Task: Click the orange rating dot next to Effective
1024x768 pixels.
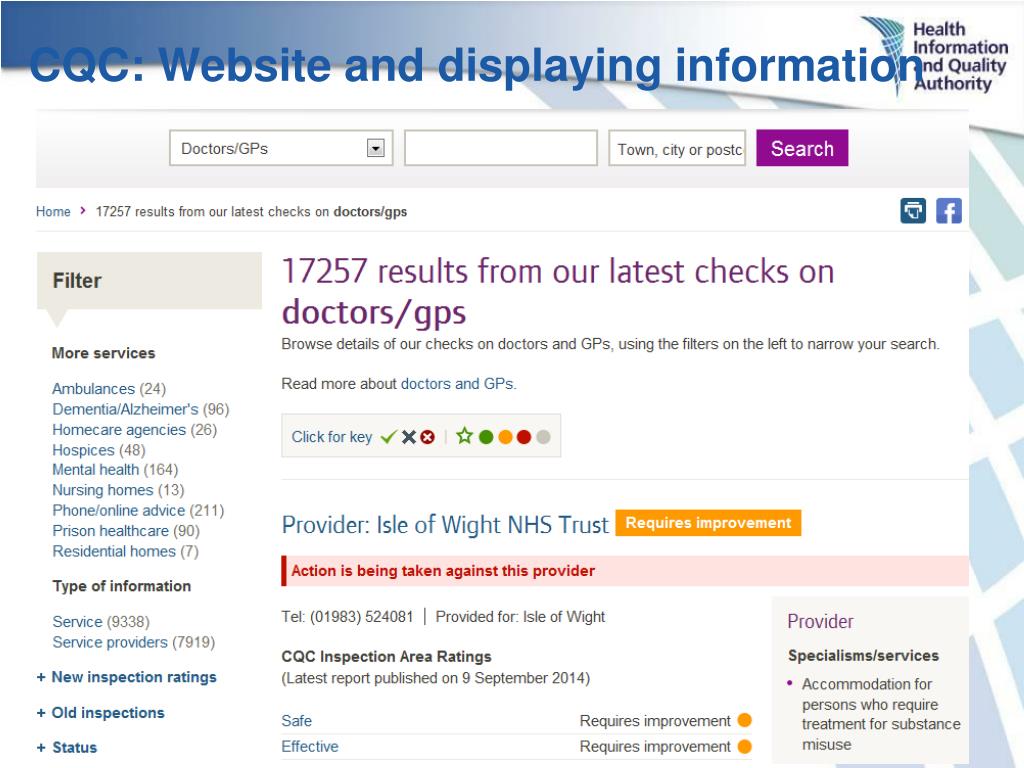Action: click(x=744, y=746)
